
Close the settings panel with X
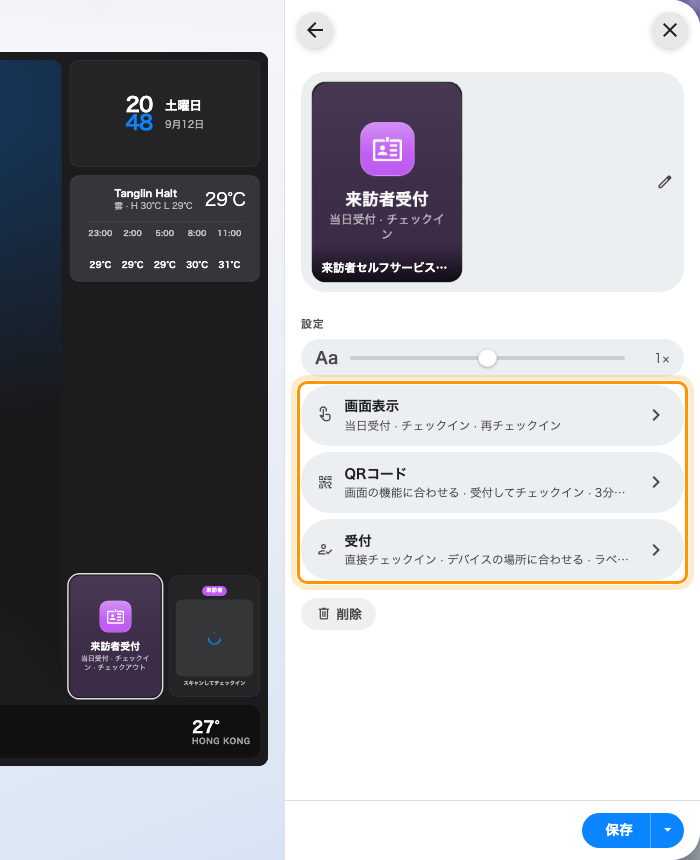tap(669, 30)
